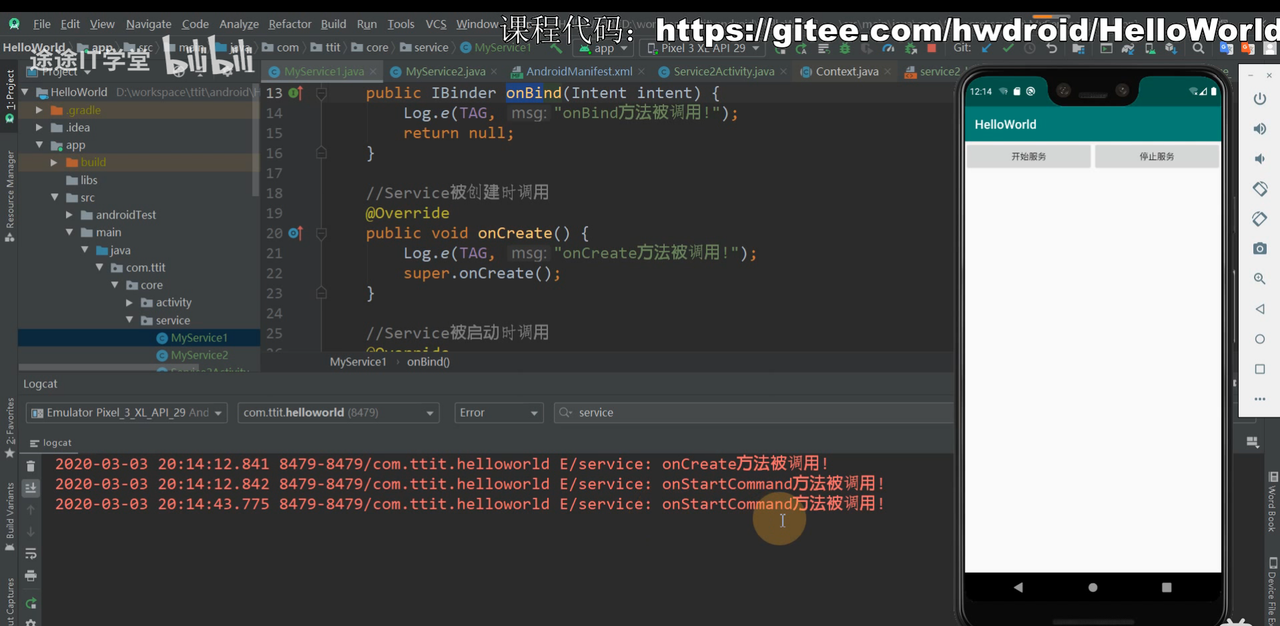Tap the 停止服务 button in the emulator
The width and height of the screenshot is (1280, 626).
(x=1157, y=157)
